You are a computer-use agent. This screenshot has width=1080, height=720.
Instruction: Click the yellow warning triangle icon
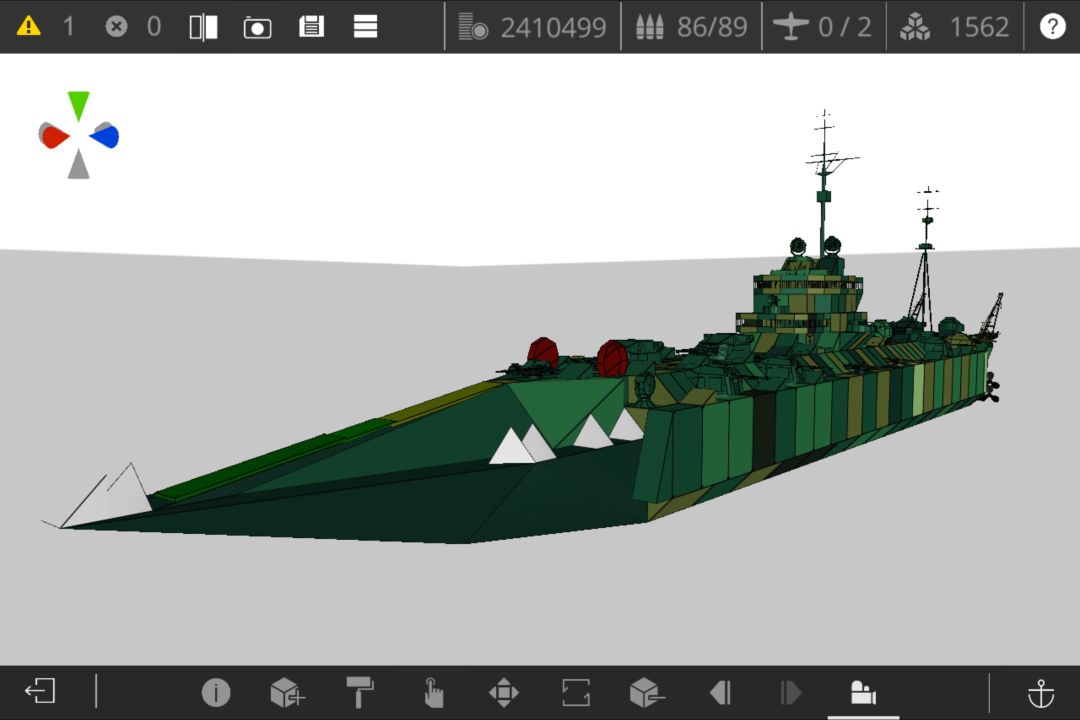(28, 26)
